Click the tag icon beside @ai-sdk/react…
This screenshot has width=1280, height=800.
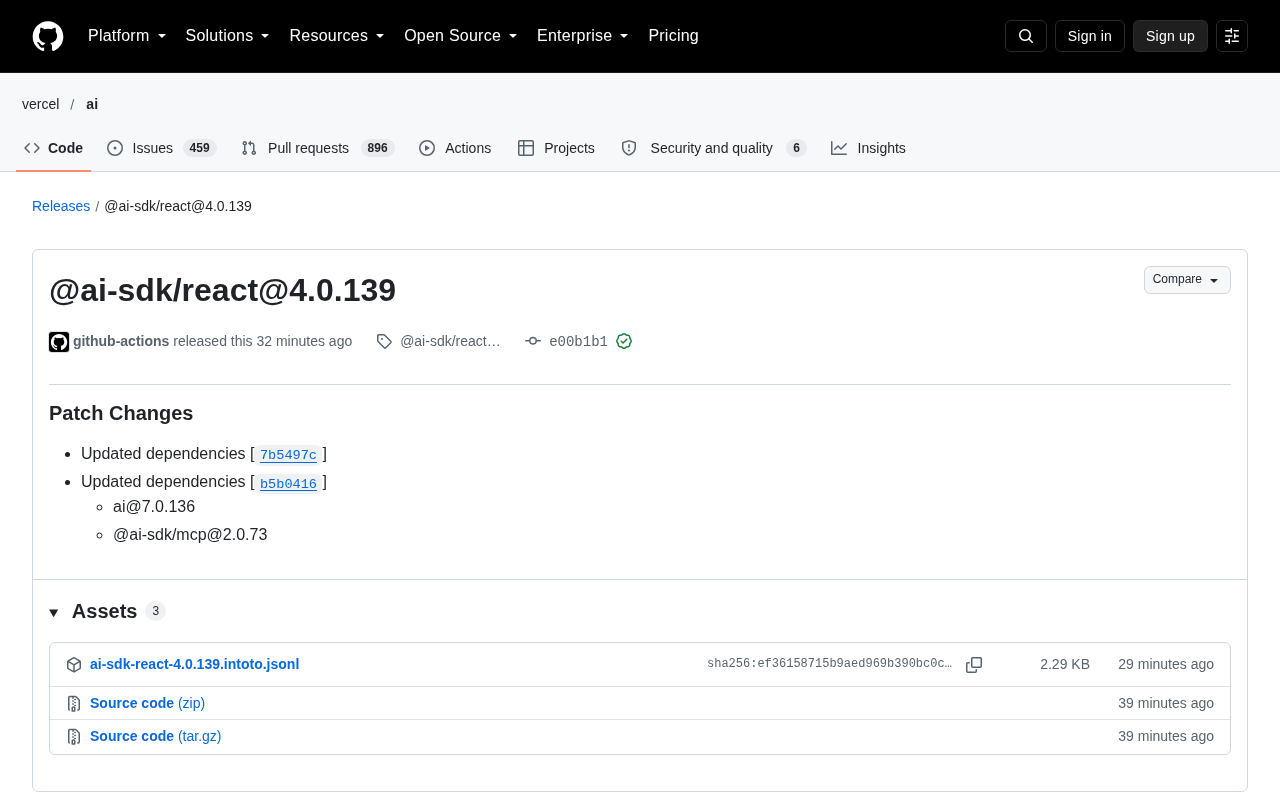click(x=384, y=341)
